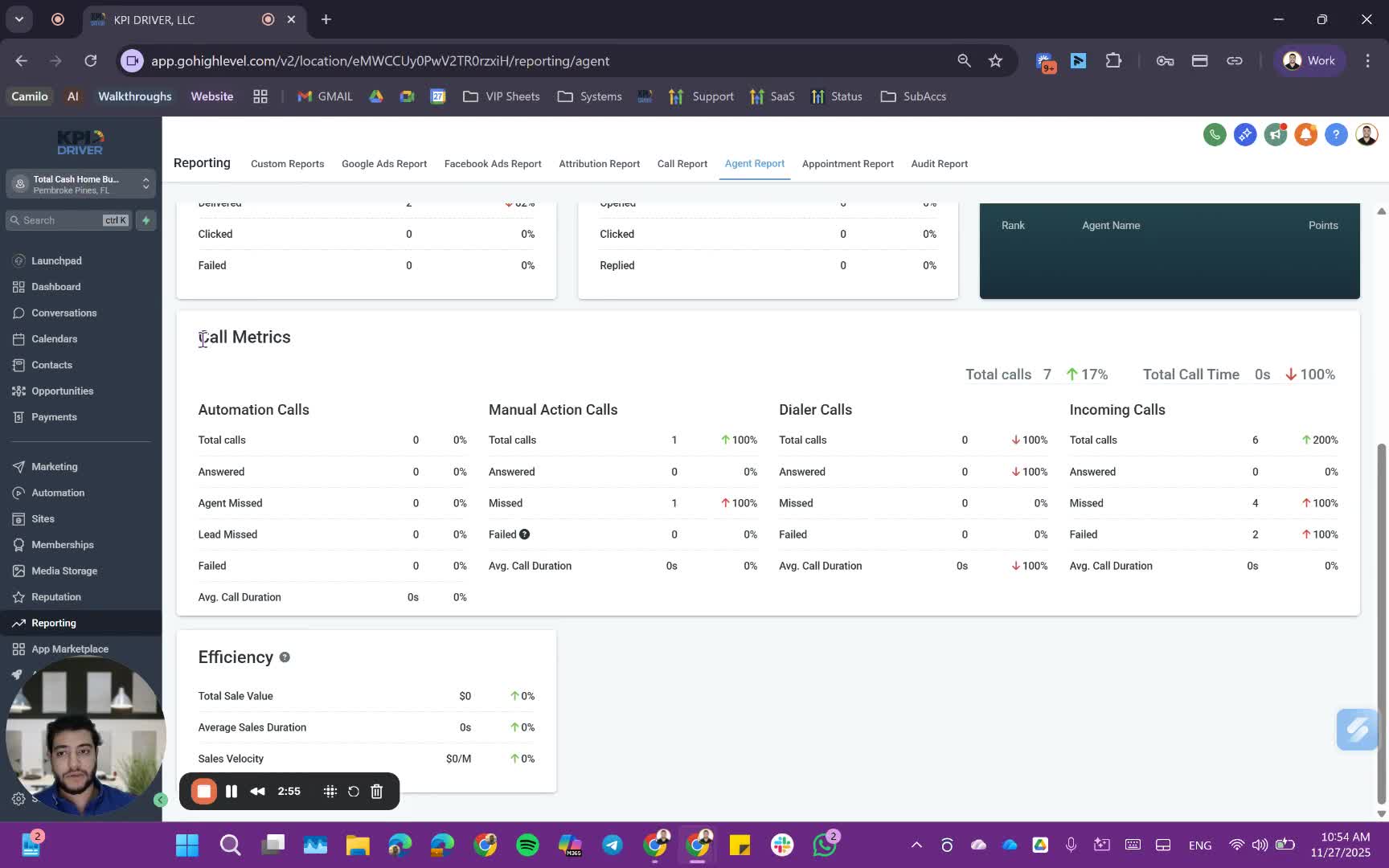Reload the page
This screenshot has height=868, width=1389.
coord(91,61)
